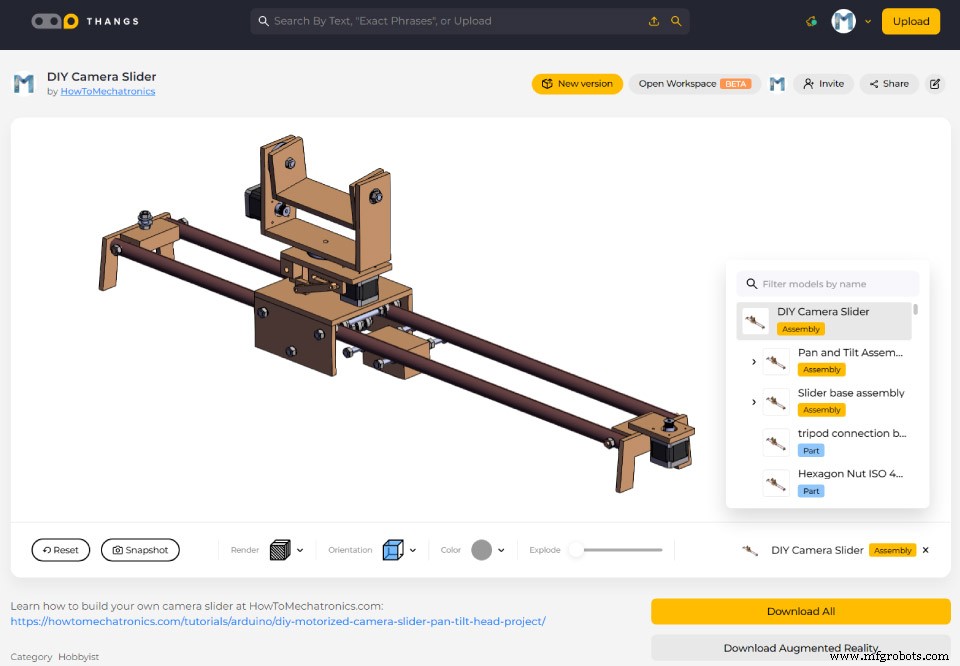Open the Share options
The image size is (960, 666).
(x=887, y=83)
